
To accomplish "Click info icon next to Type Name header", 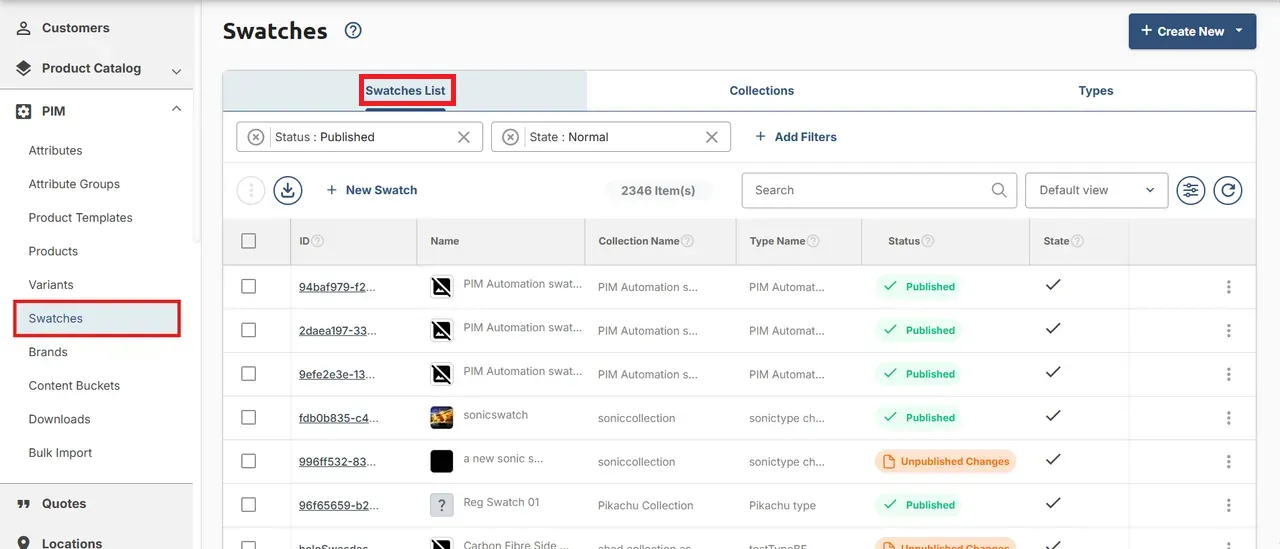I will coord(813,241).
